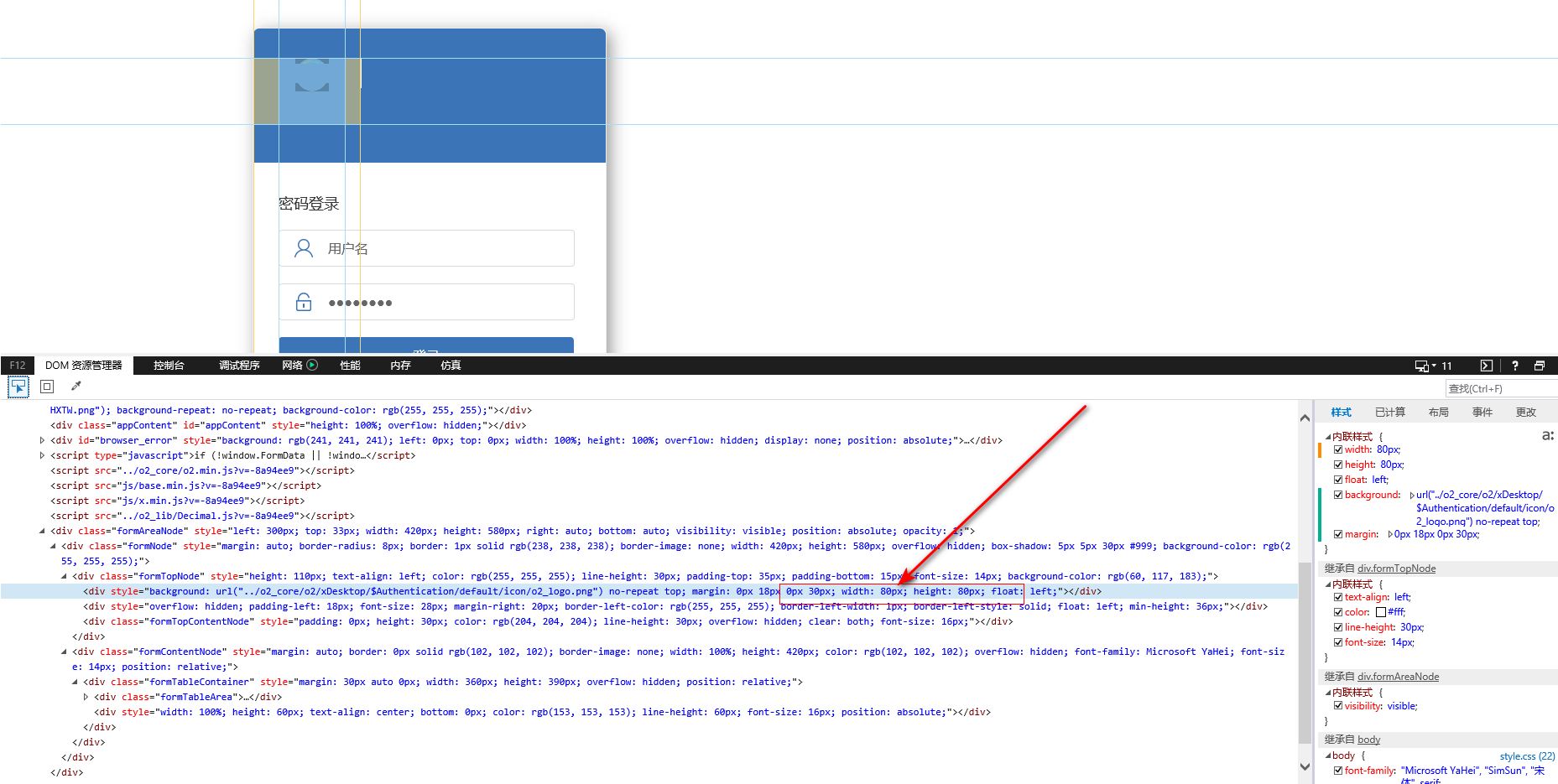Focus the 查找(Ctrl+F) search box
1558x784 pixels.
pos(1501,388)
